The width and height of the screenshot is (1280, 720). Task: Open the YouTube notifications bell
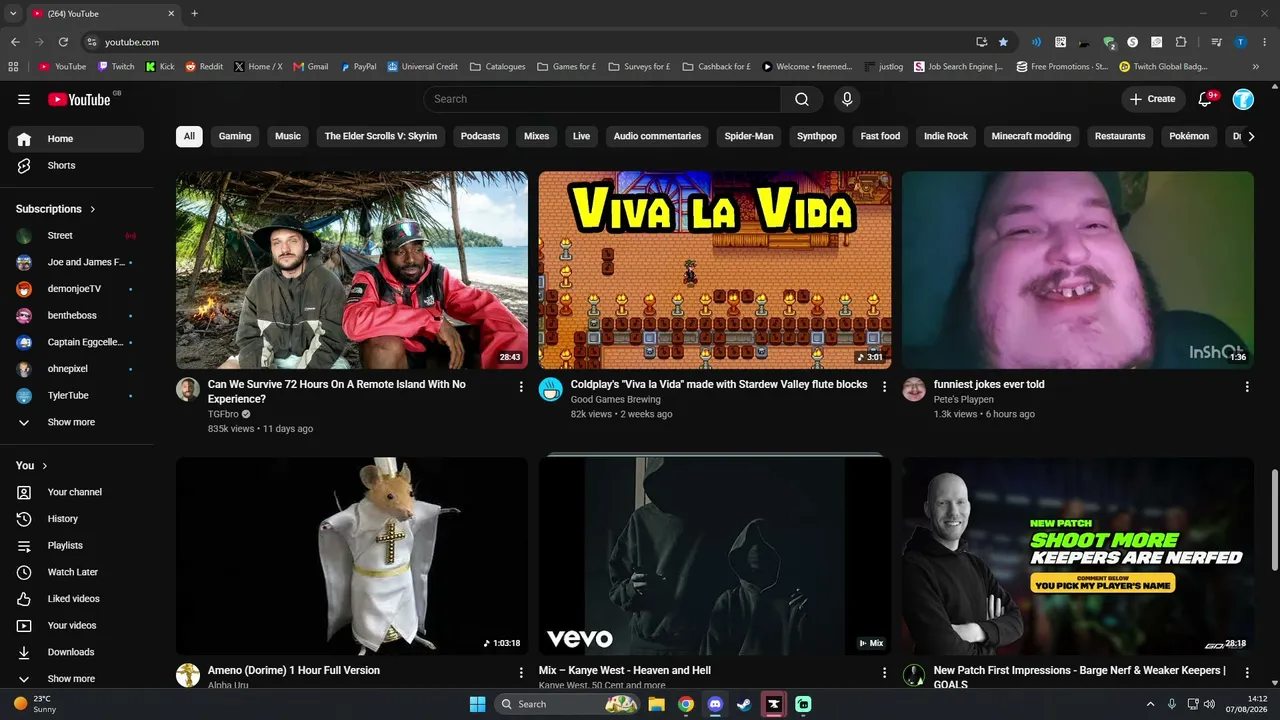tap(1205, 99)
